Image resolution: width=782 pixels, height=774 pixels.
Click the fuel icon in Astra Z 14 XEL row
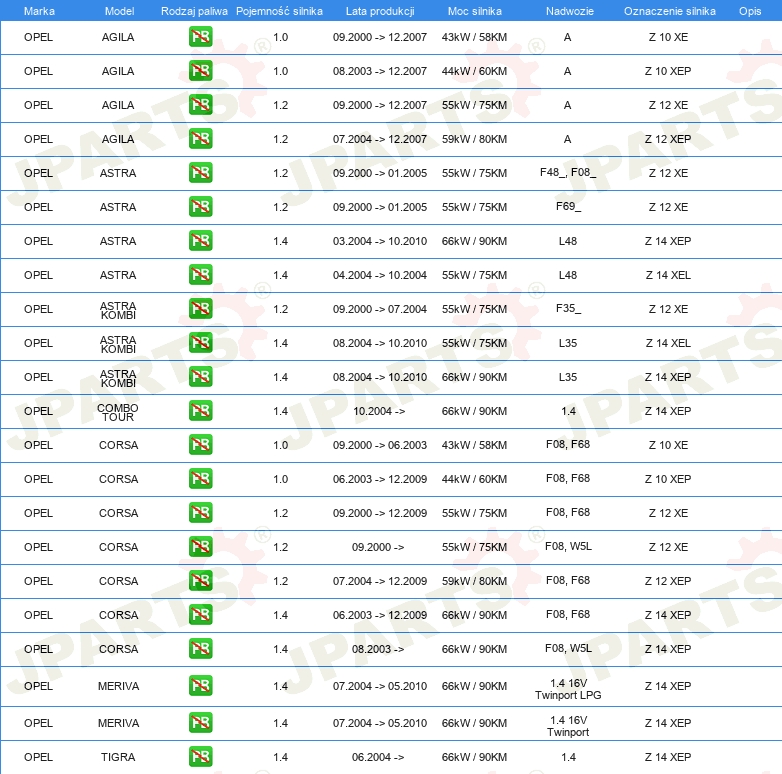tap(200, 275)
